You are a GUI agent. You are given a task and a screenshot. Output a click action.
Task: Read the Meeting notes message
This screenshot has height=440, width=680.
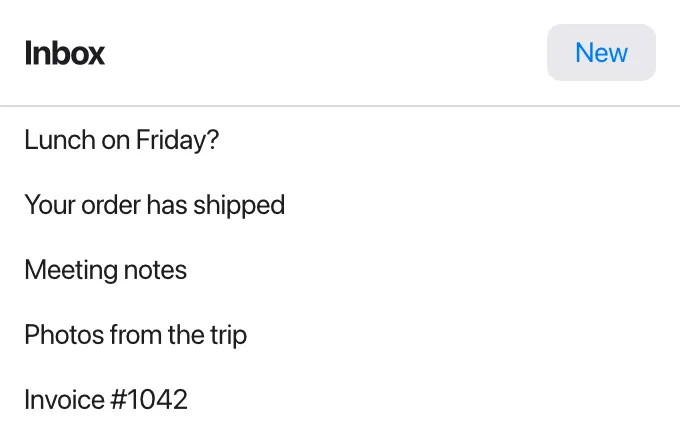(340, 270)
